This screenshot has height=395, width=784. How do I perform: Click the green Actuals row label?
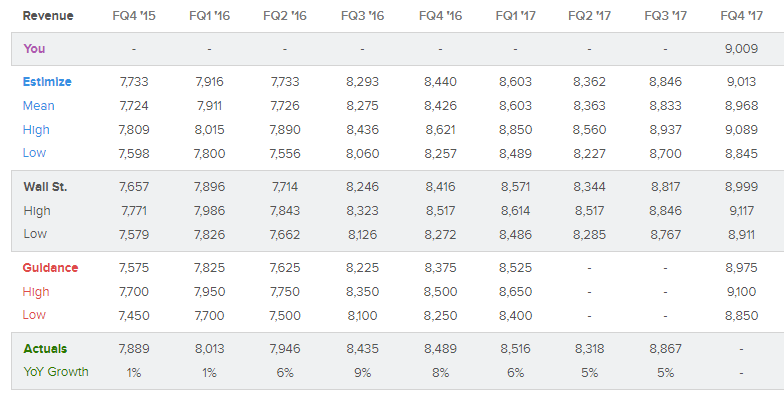pos(45,348)
